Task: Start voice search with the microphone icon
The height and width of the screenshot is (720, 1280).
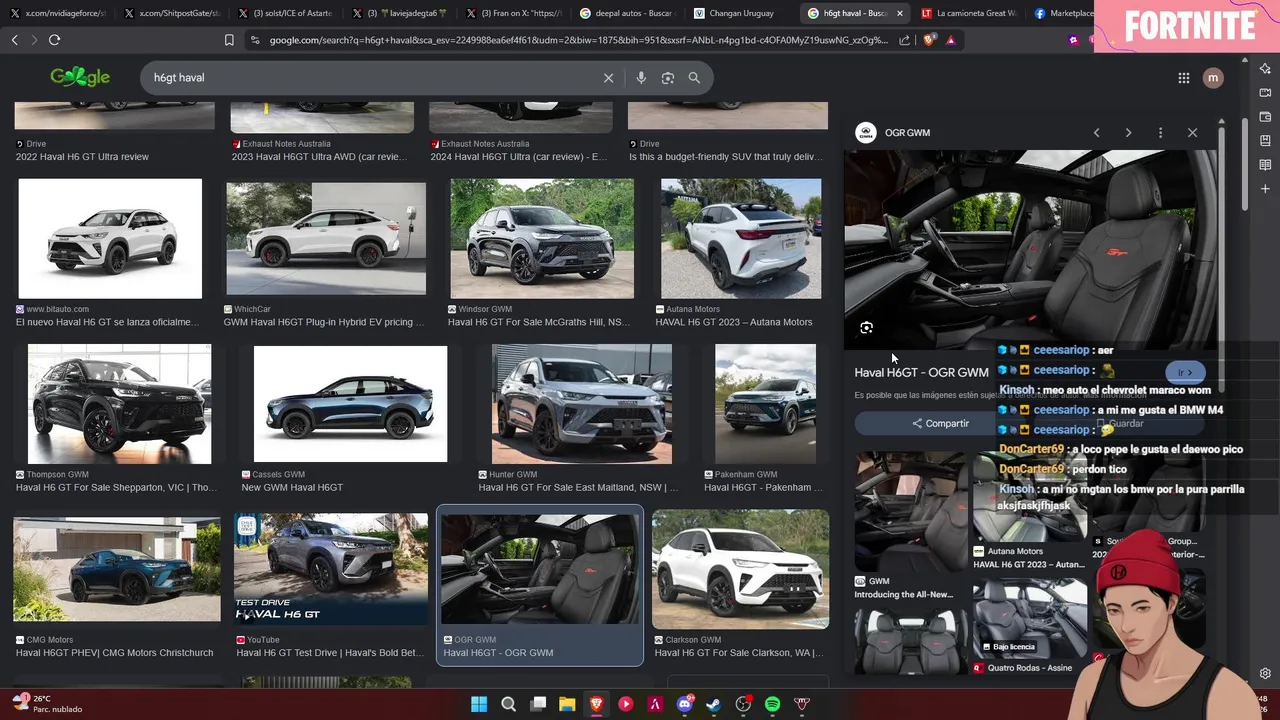Action: click(x=641, y=78)
